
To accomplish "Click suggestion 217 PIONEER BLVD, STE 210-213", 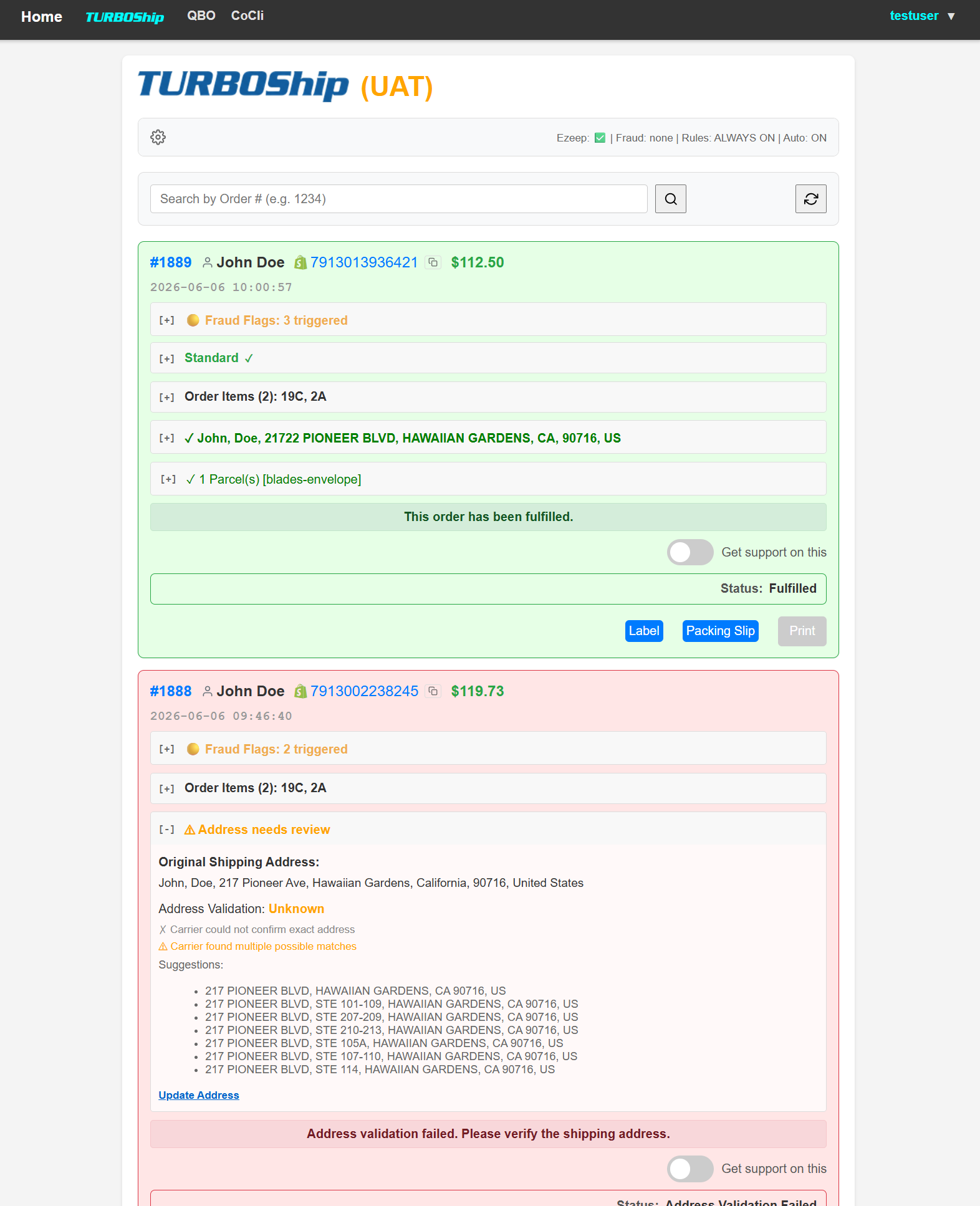I will pyautogui.click(x=392, y=1030).
